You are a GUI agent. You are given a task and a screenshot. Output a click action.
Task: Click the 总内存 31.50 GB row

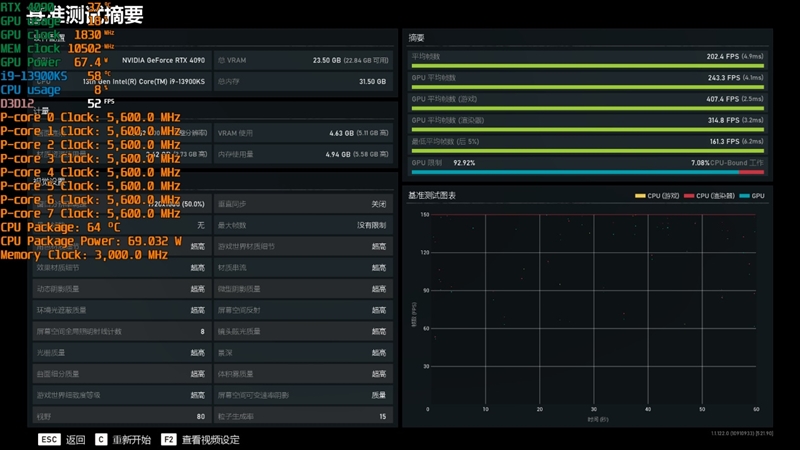pos(303,82)
